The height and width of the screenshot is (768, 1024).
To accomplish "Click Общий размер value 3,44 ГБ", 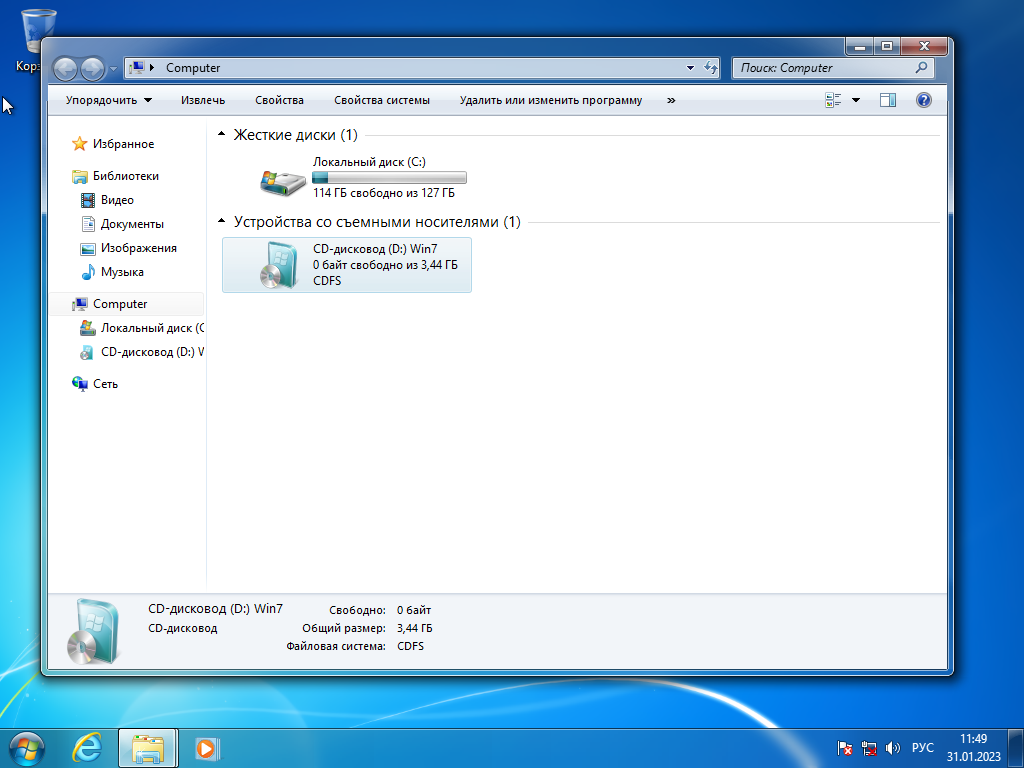I will [x=415, y=628].
